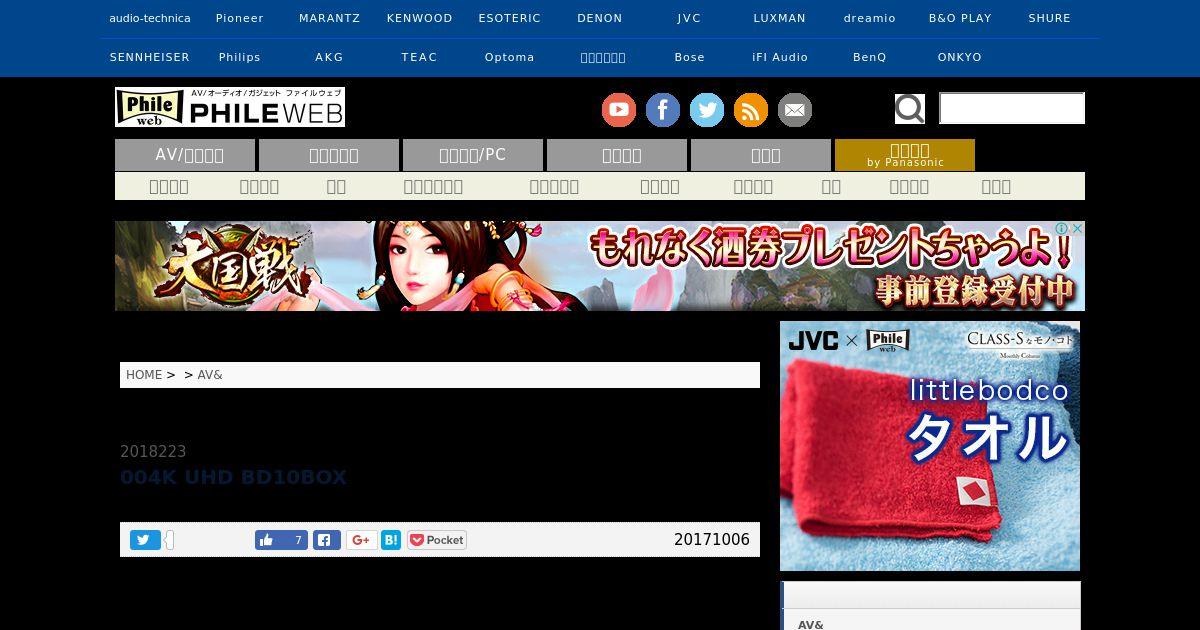Click the magnifier search icon

click(x=910, y=109)
